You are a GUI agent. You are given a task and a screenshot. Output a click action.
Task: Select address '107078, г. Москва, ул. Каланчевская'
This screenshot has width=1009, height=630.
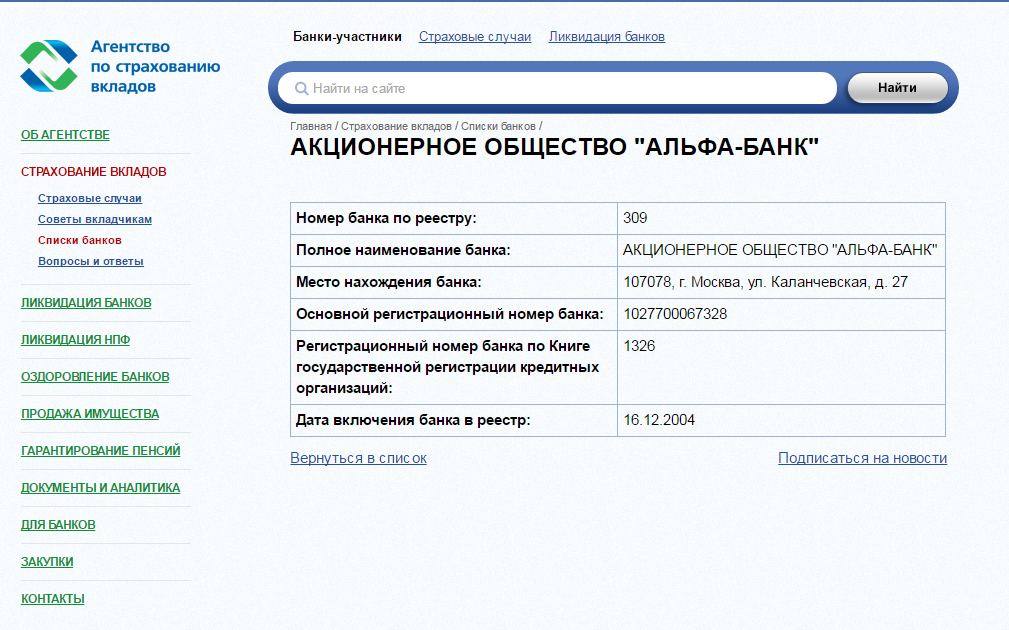[747, 282]
